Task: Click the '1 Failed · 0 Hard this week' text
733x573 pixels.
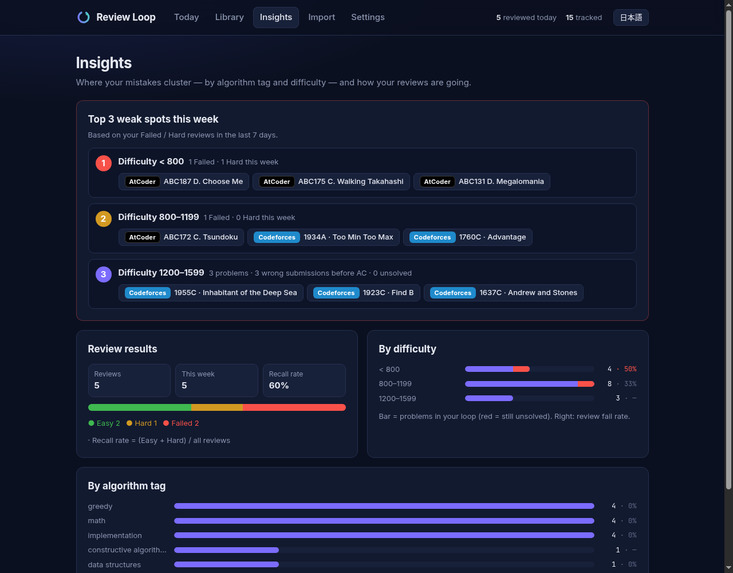Action: click(x=249, y=218)
